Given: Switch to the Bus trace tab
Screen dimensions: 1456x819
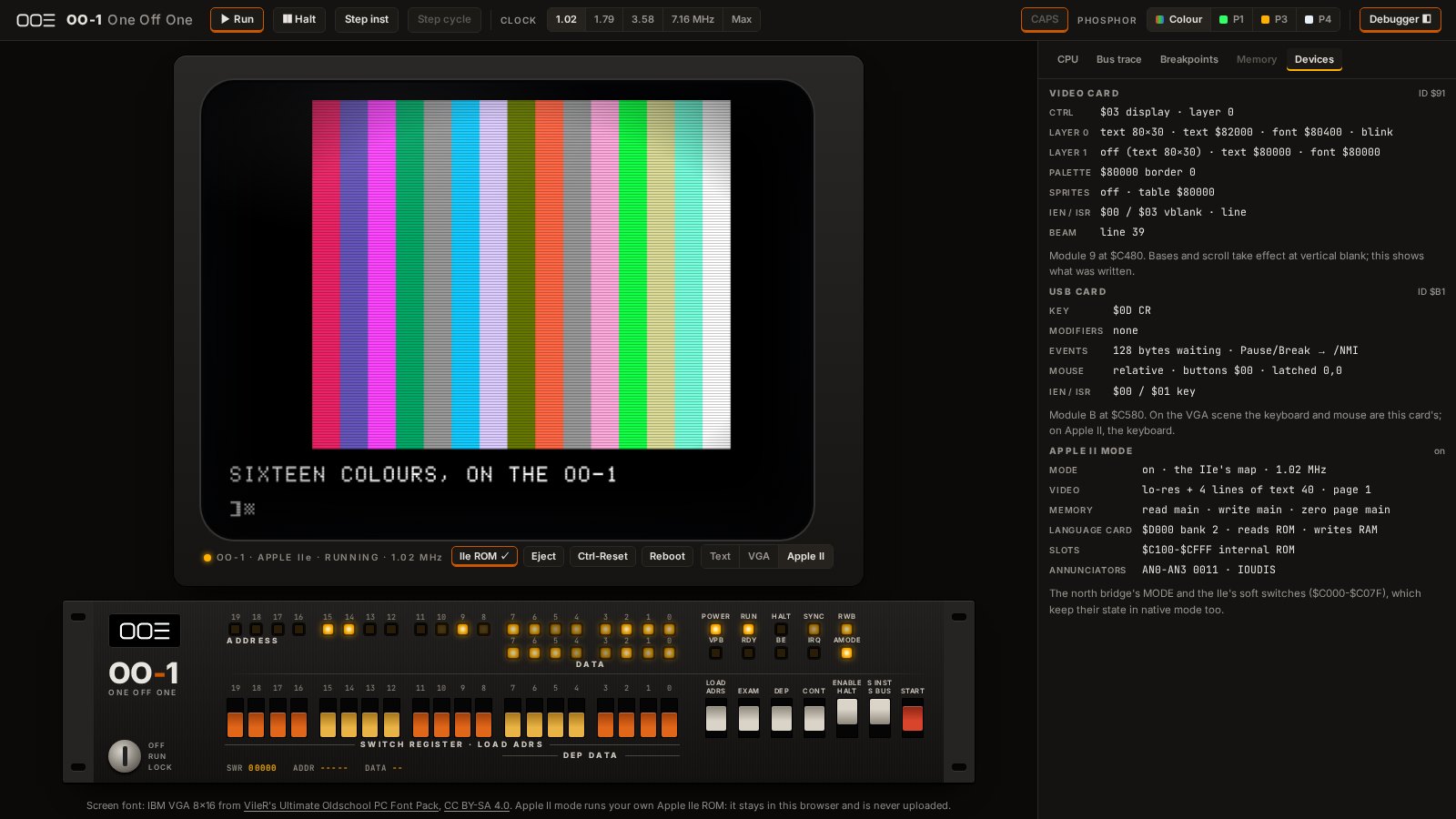Looking at the screenshot, I should coord(1118,59).
